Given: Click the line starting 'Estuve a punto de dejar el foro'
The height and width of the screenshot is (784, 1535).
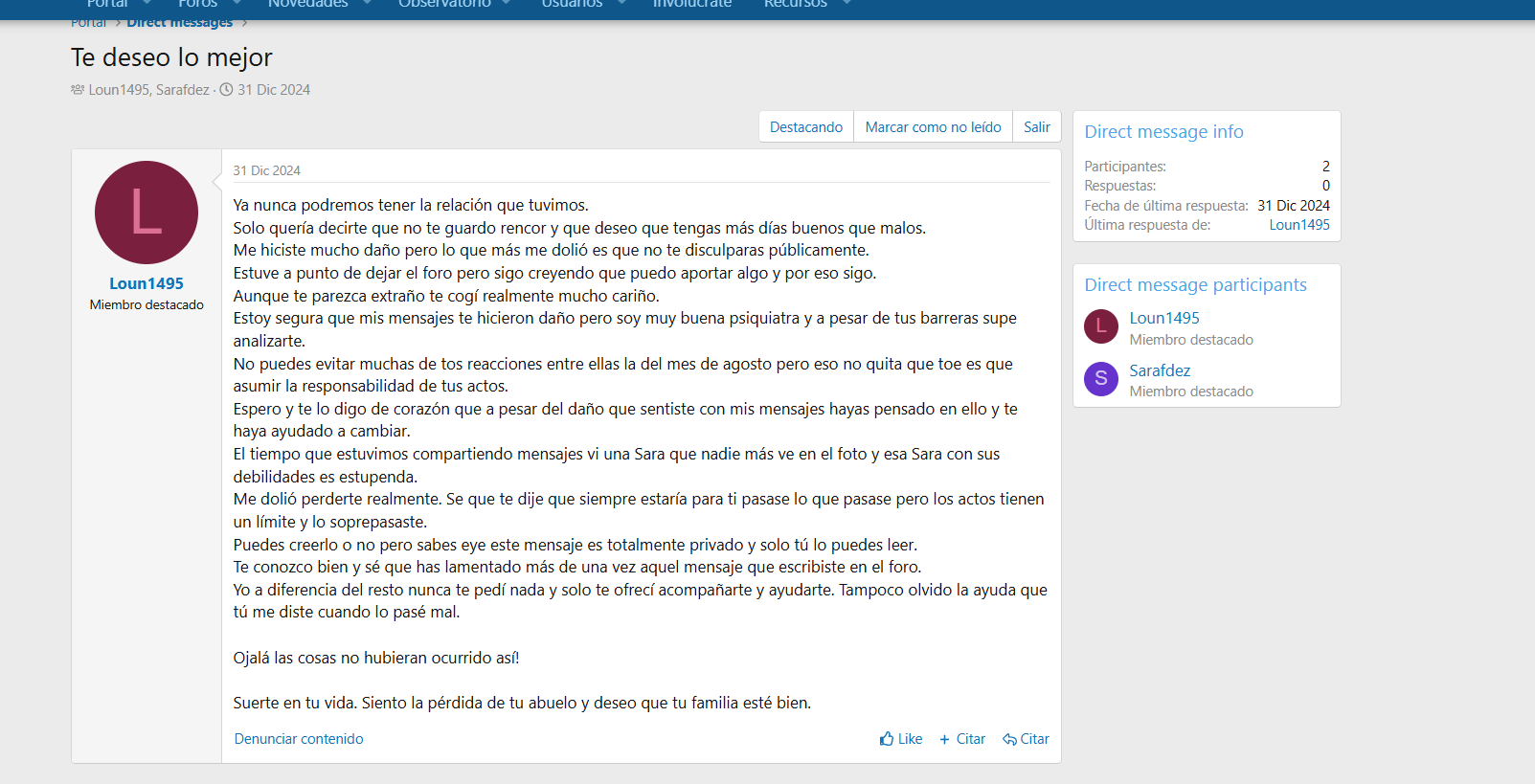Looking at the screenshot, I should coord(554,273).
